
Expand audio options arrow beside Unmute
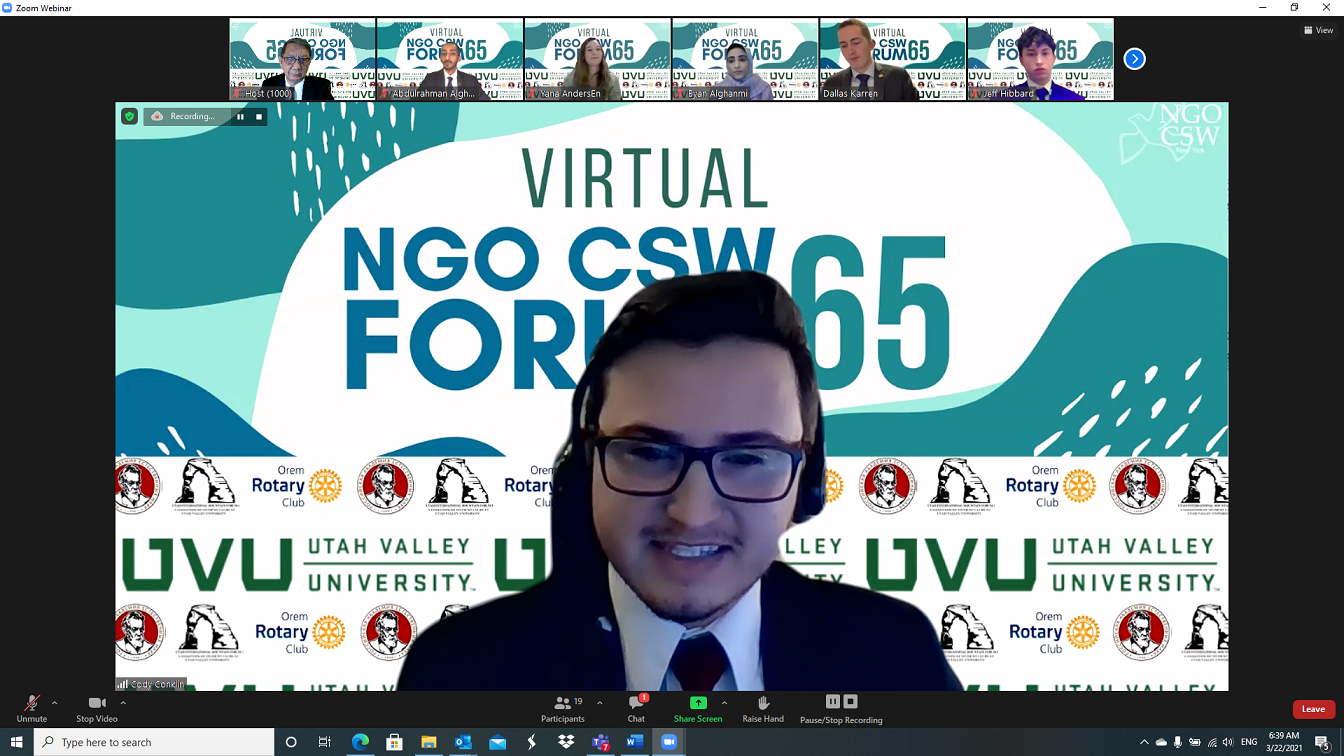tap(54, 703)
